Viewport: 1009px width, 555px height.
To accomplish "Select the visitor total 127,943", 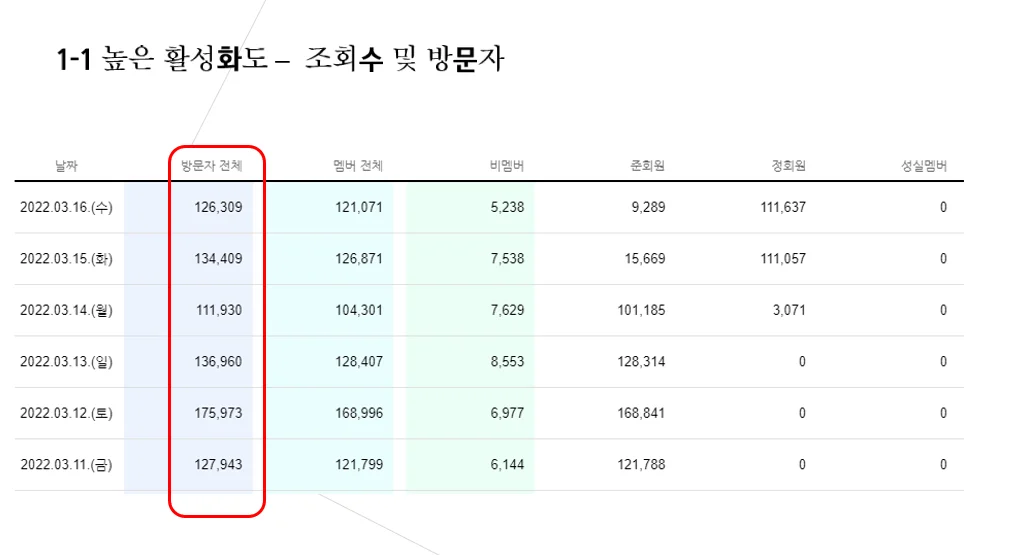I will tap(218, 465).
